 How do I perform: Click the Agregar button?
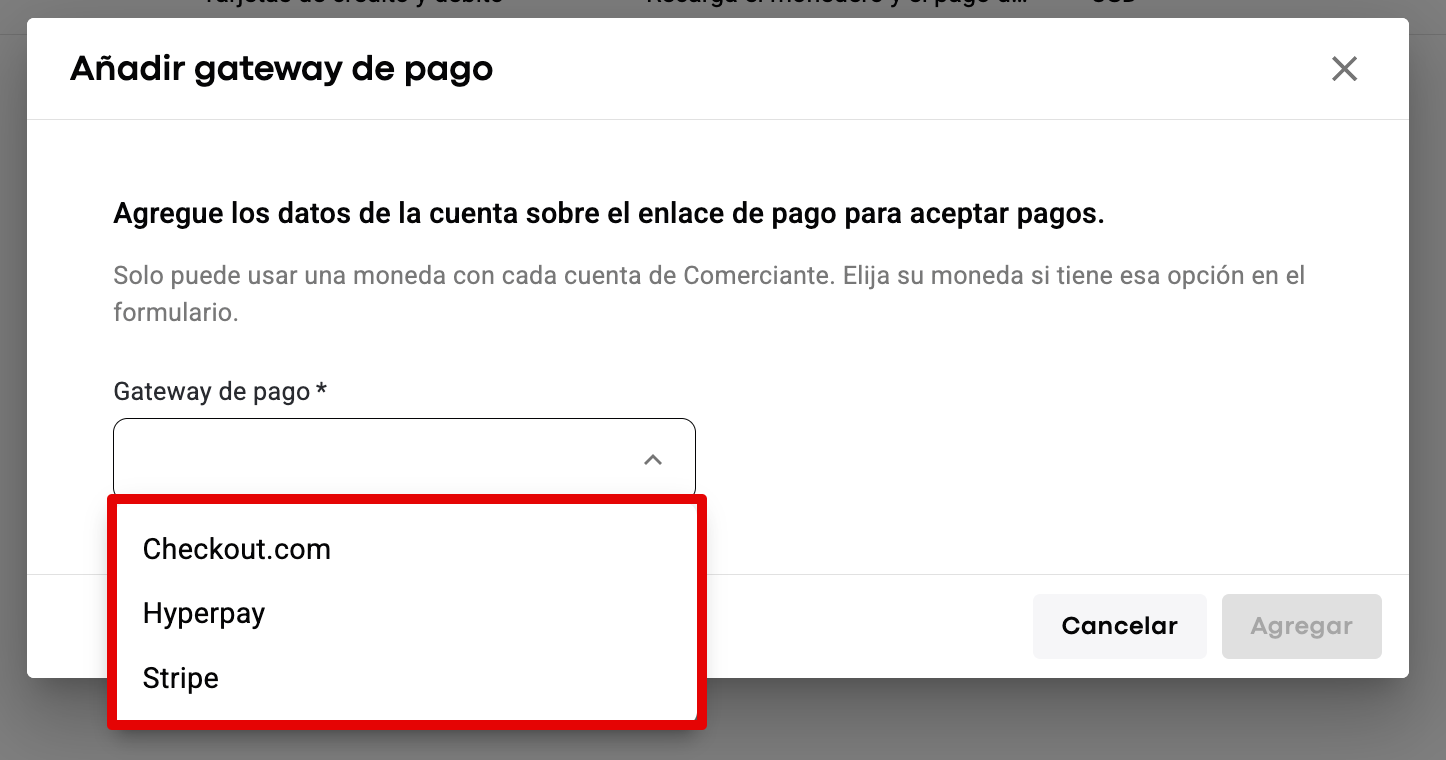coord(1302,626)
